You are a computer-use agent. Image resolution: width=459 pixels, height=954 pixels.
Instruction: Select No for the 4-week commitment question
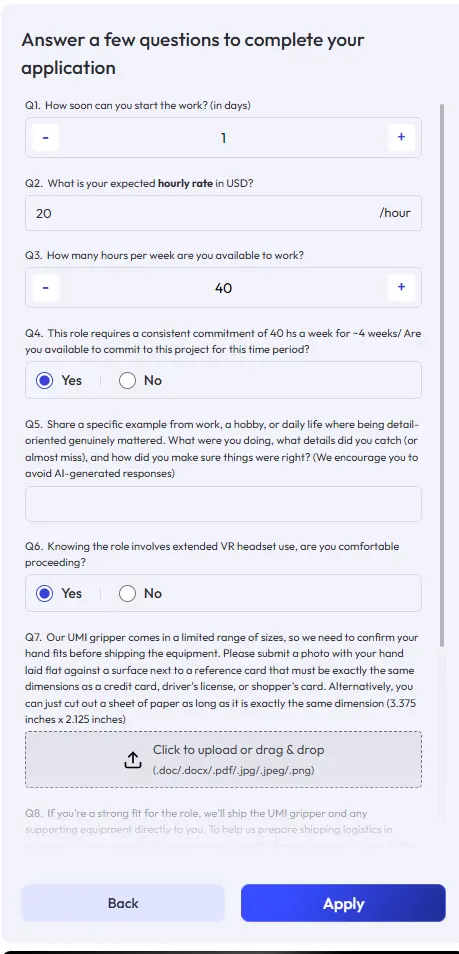(127, 381)
